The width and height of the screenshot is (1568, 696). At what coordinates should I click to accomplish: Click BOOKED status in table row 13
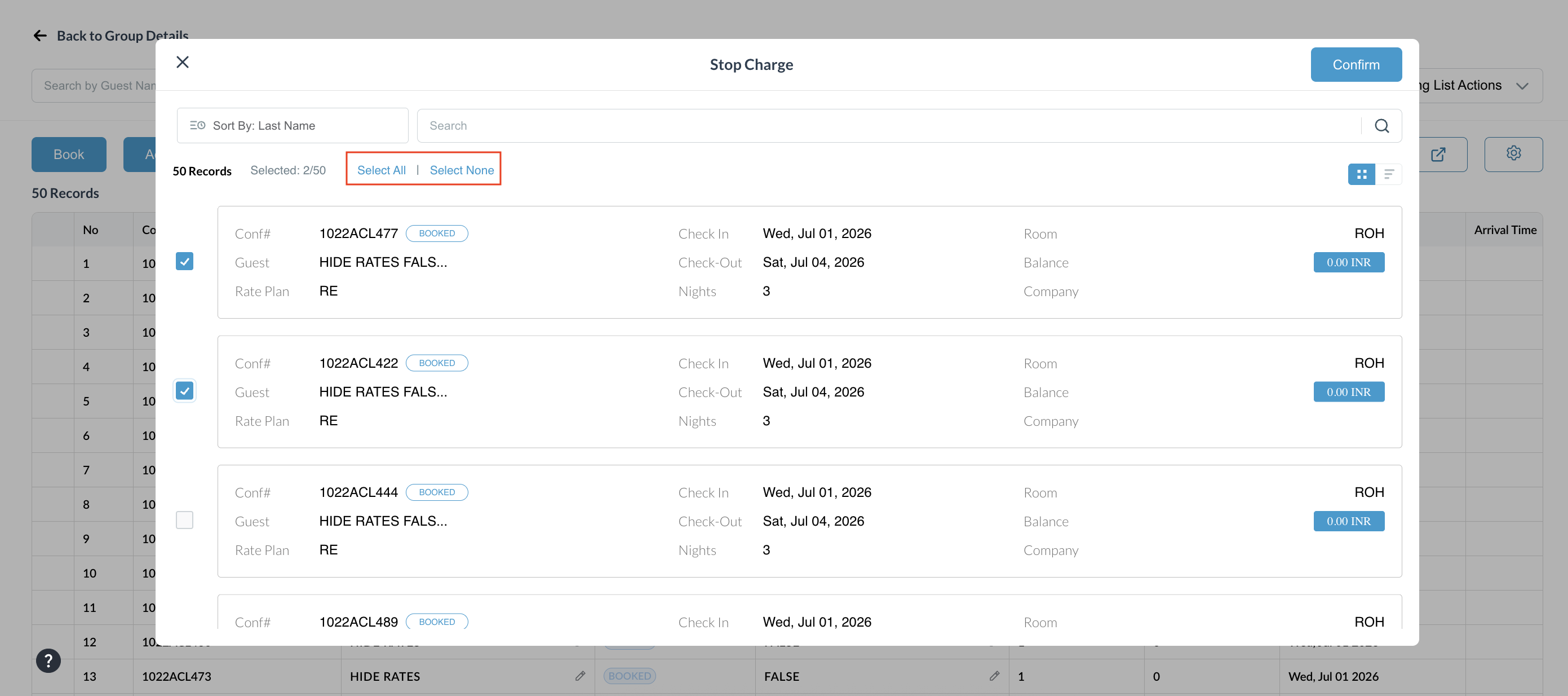pos(630,676)
